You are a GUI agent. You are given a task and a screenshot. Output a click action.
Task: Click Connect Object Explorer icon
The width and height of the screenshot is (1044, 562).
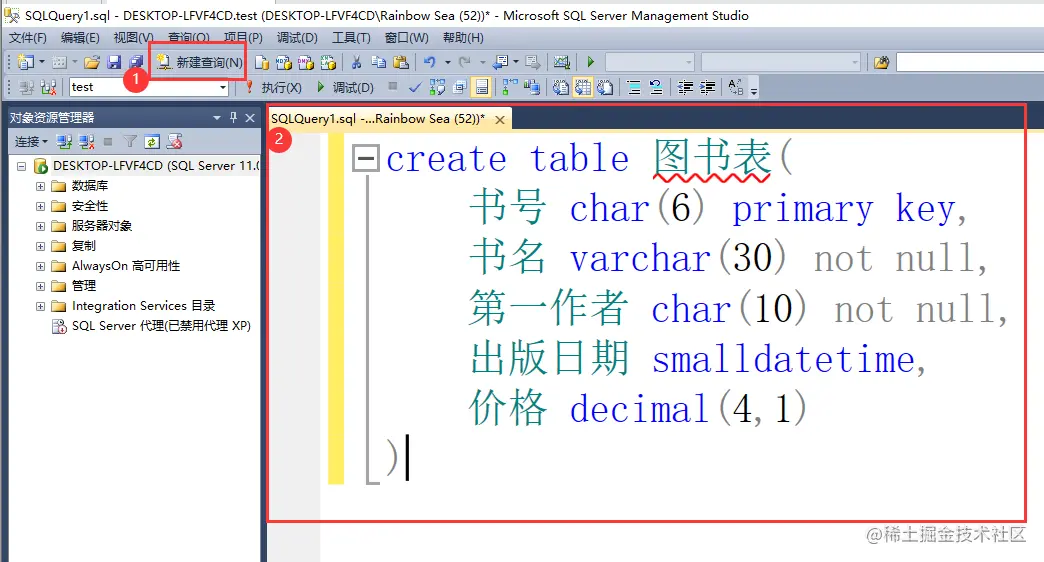coord(64,142)
